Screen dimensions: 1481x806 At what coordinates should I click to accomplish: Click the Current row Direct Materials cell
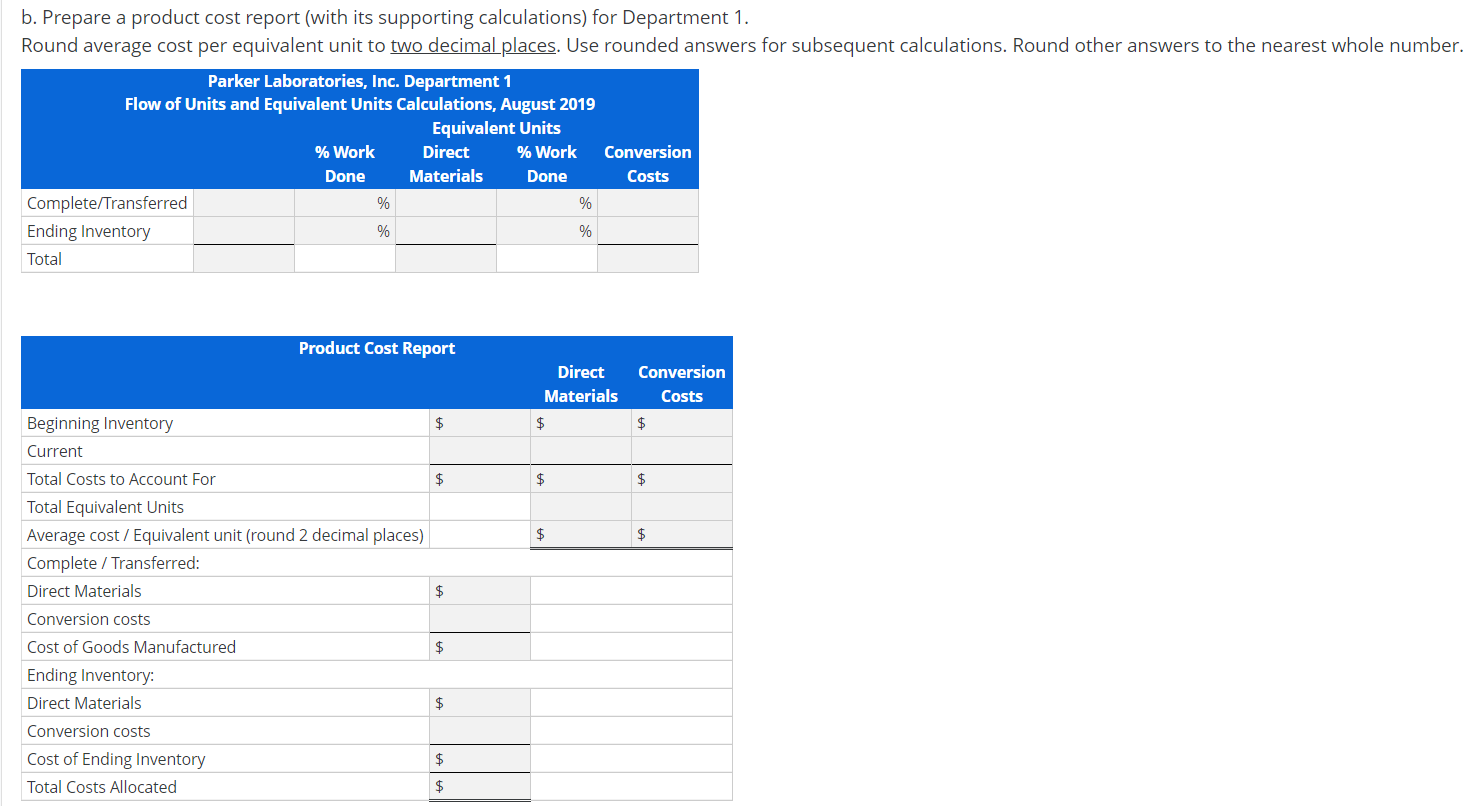coord(581,450)
